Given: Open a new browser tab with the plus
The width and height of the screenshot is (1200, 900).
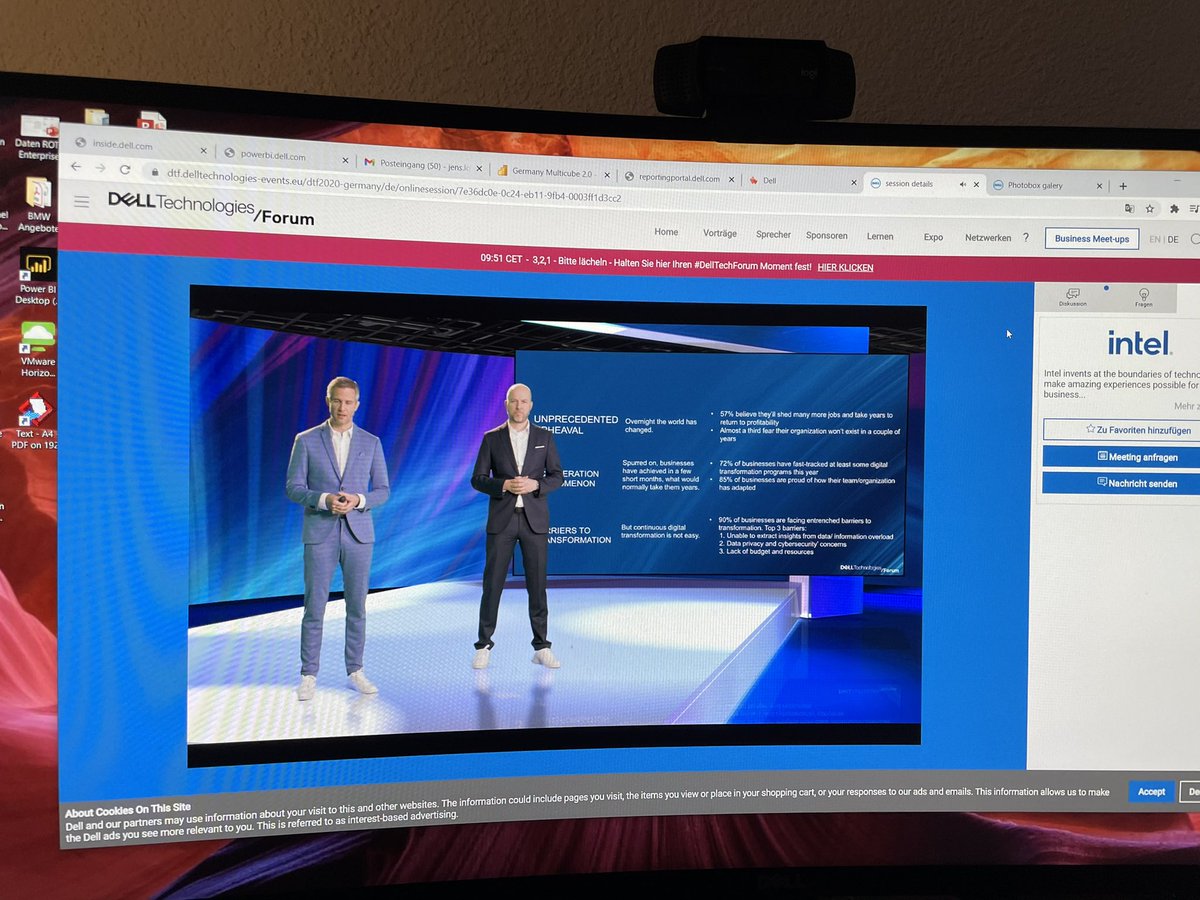Looking at the screenshot, I should click(1122, 186).
